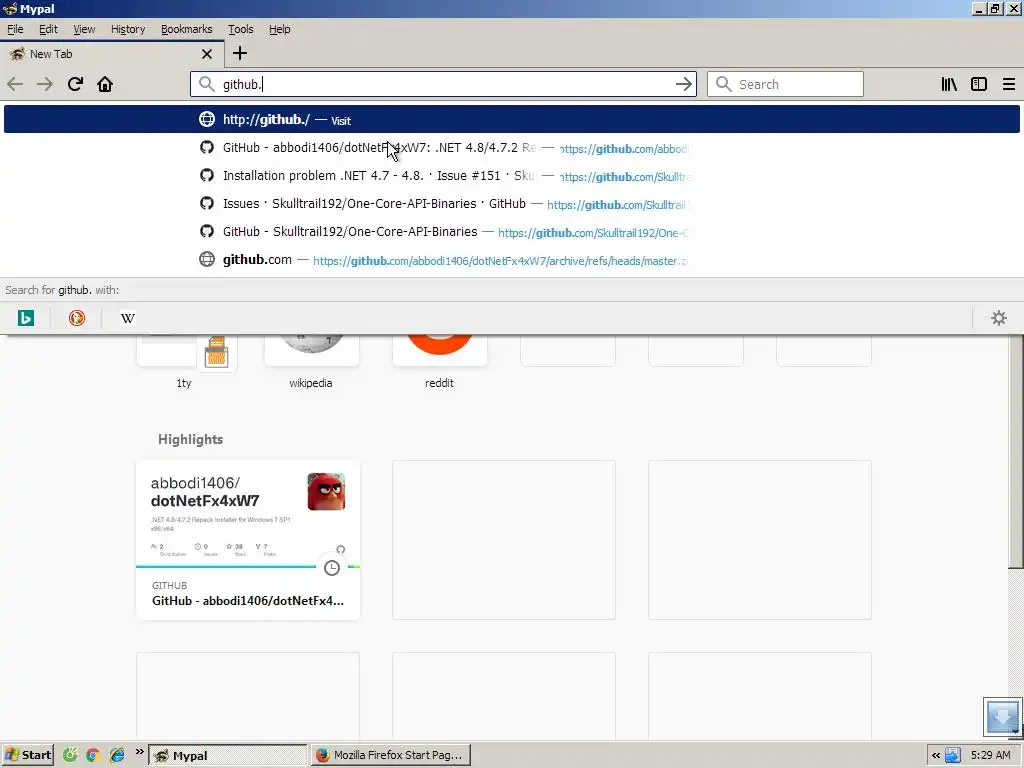
Task: Search with Wikipedia engine icon
Action: point(128,318)
